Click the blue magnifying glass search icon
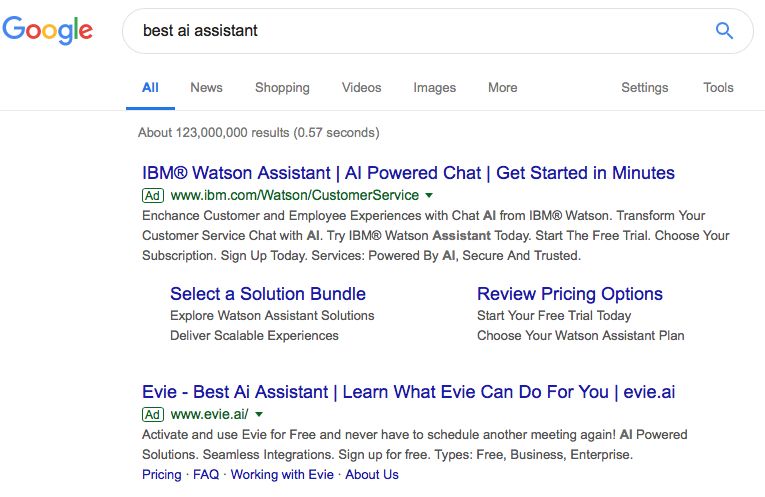The image size is (765, 497). (x=724, y=31)
